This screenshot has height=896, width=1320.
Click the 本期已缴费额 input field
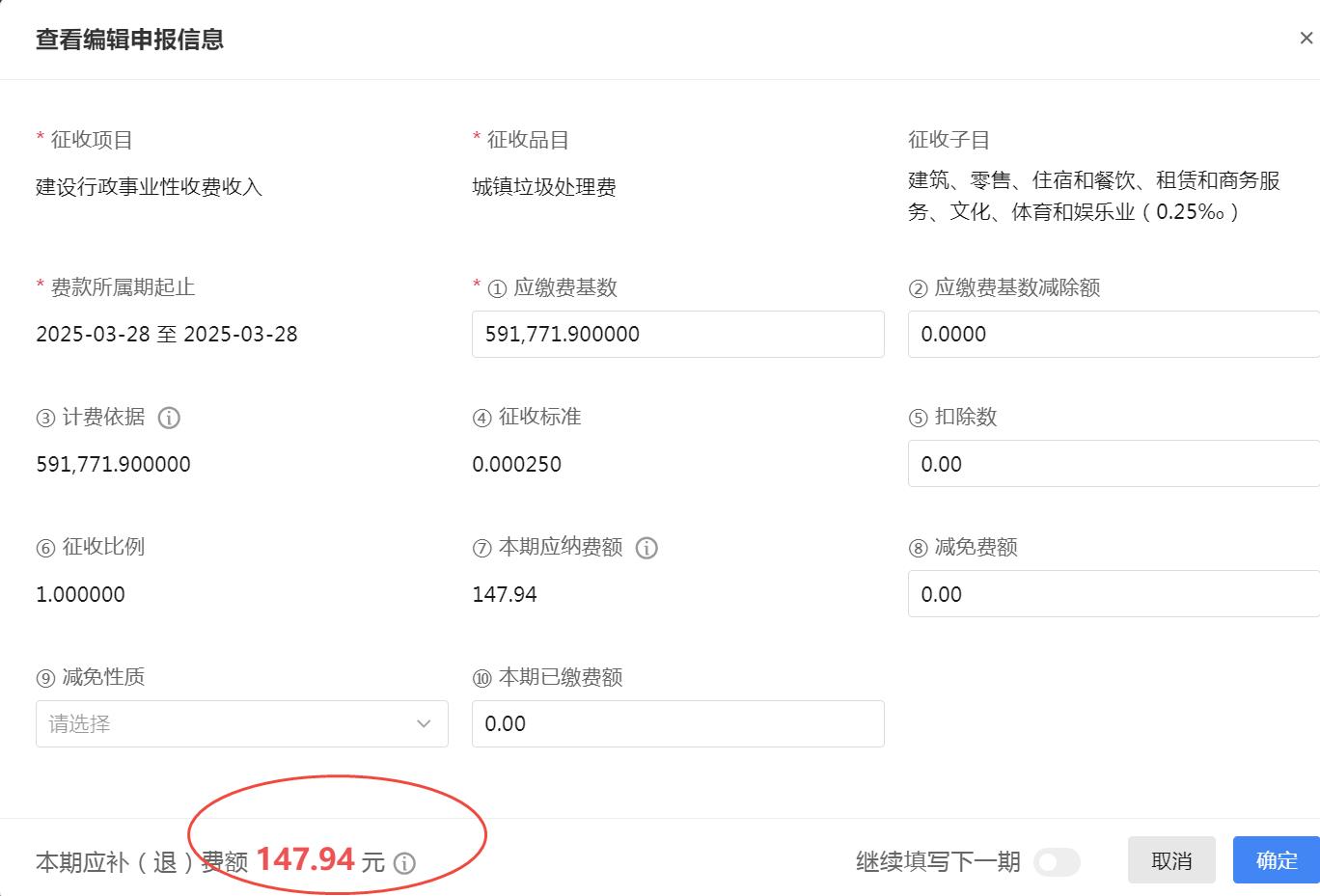point(677,723)
